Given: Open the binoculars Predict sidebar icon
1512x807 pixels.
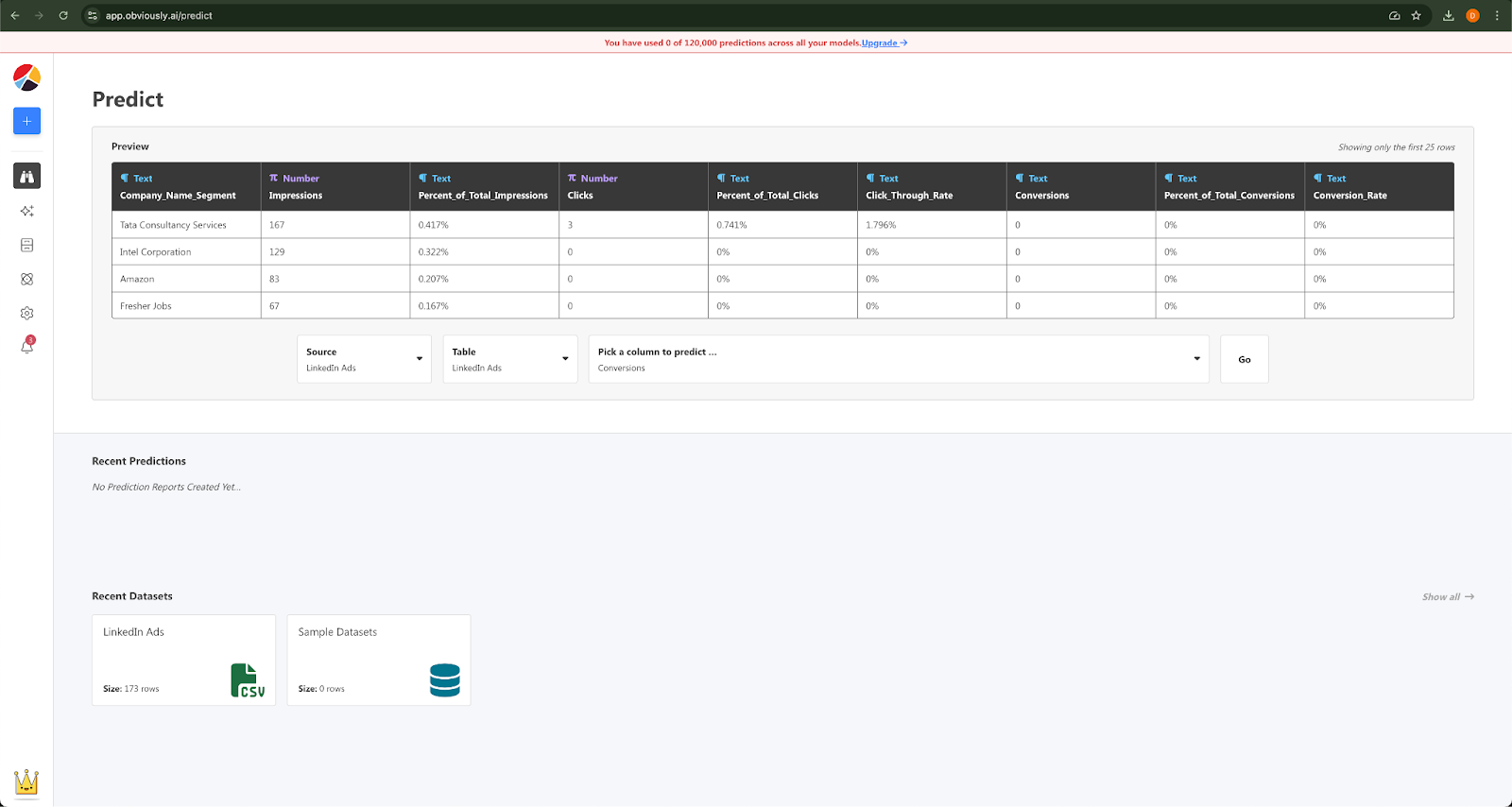Looking at the screenshot, I should tap(26, 176).
